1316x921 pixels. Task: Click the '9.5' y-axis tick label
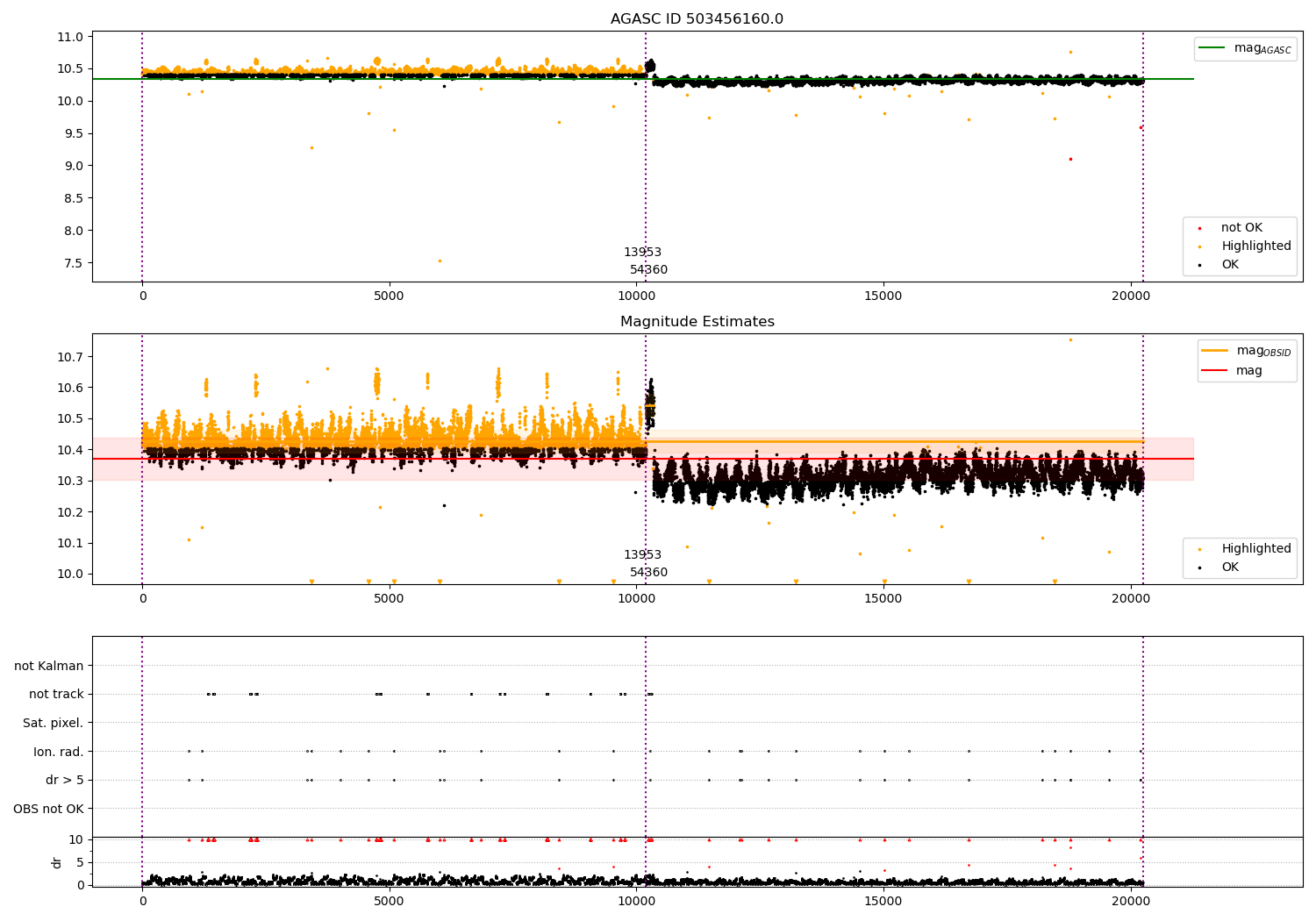[76, 133]
